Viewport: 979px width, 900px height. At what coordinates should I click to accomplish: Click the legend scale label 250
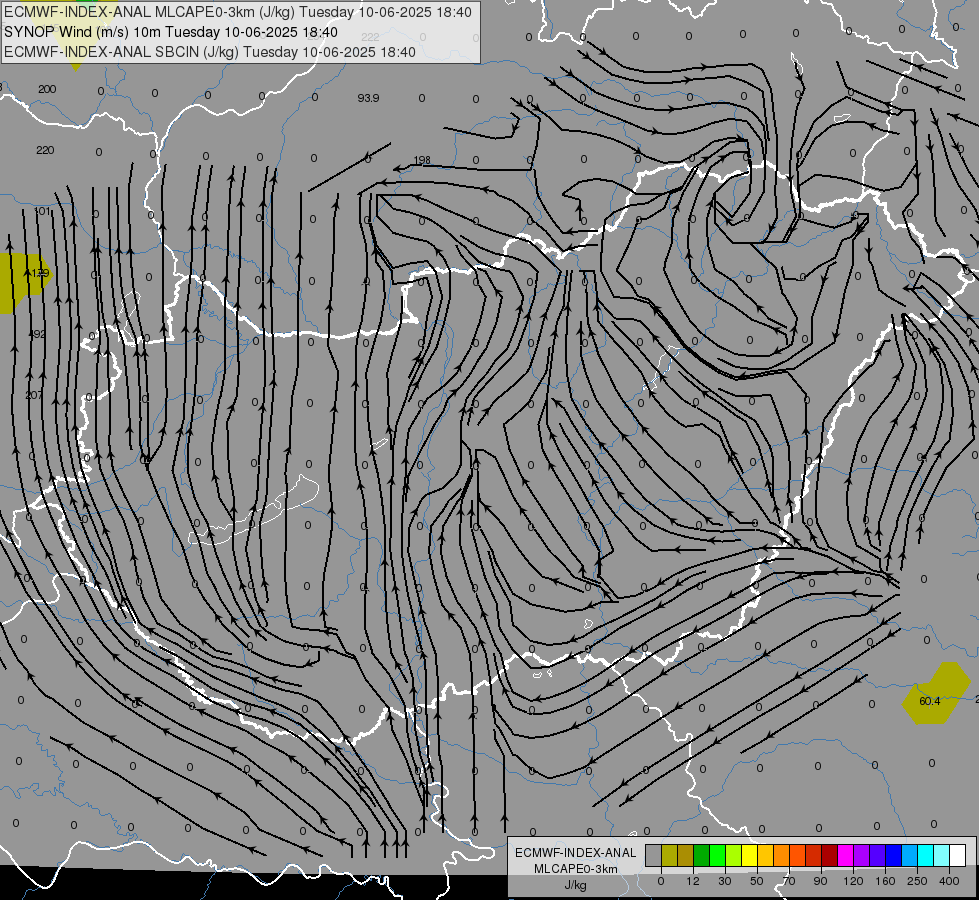(917, 881)
